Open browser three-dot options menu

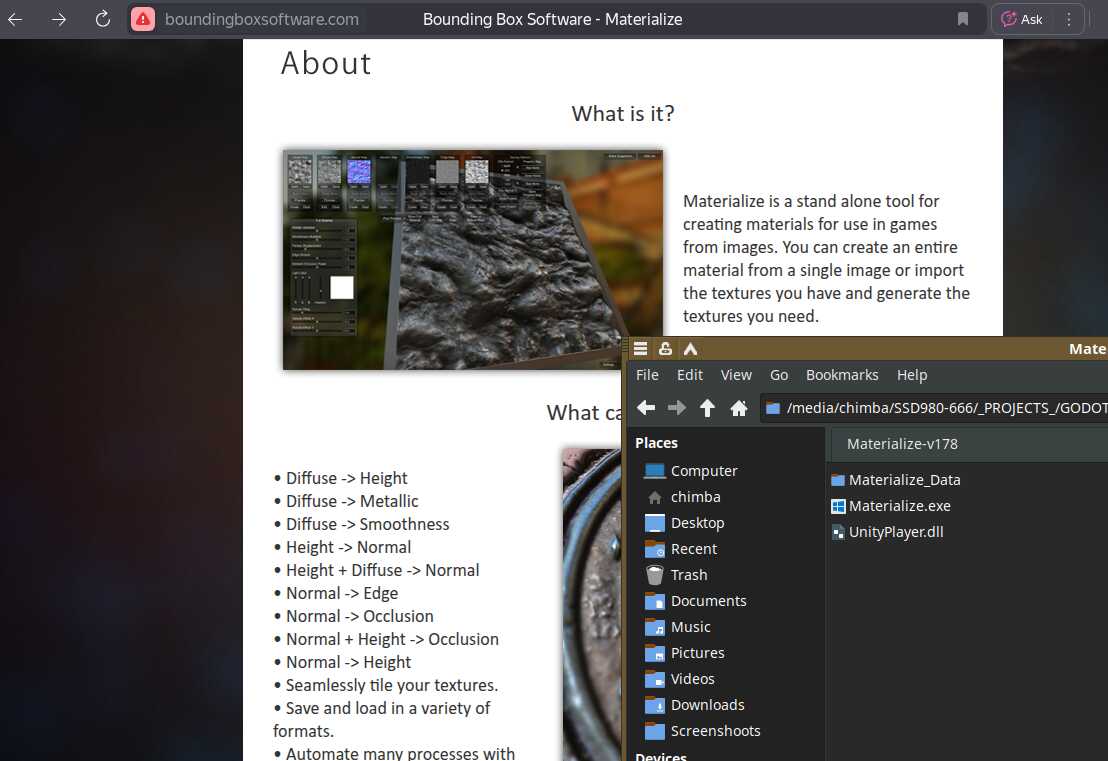tap(1069, 19)
